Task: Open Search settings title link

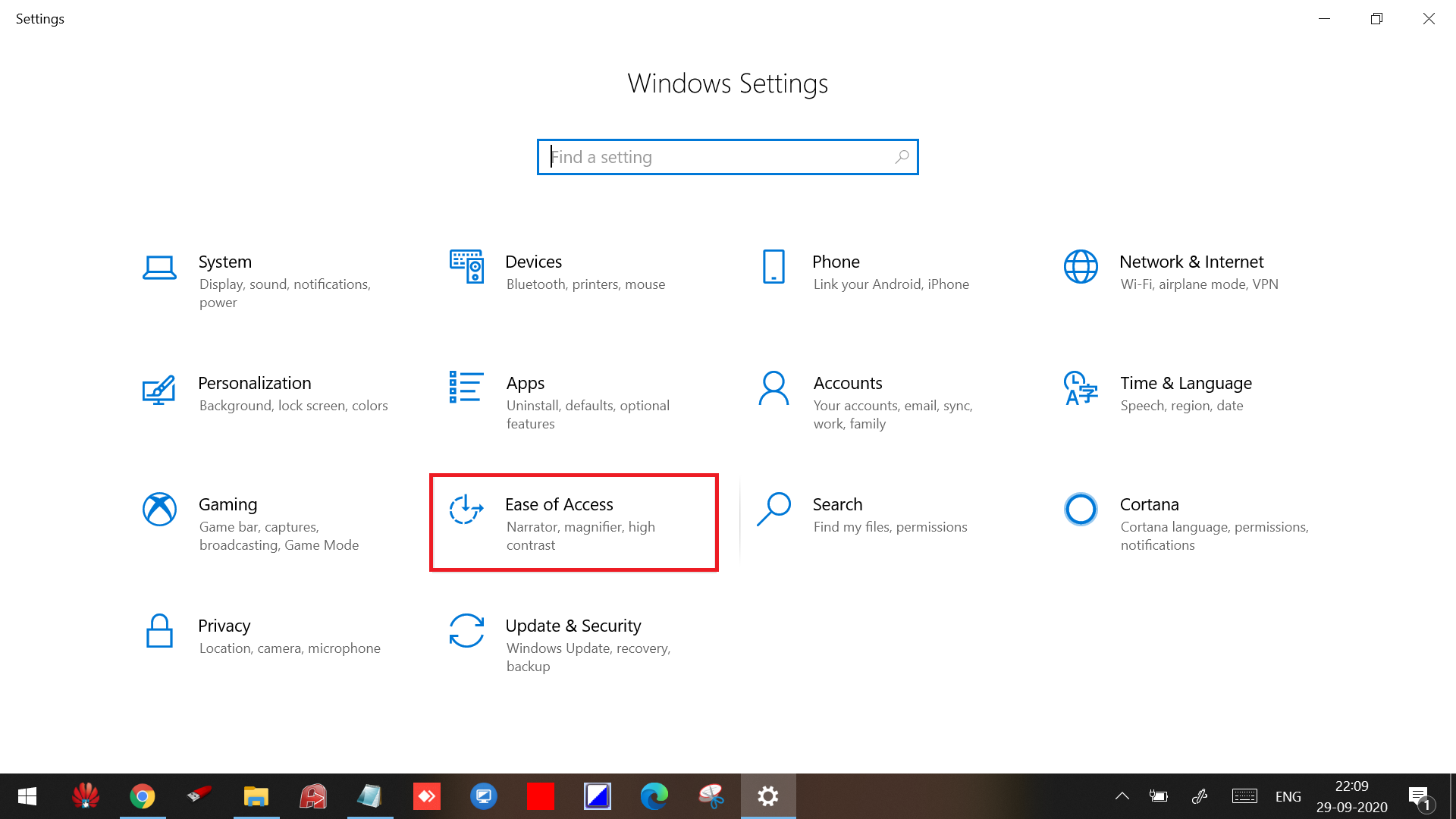Action: coord(837,504)
